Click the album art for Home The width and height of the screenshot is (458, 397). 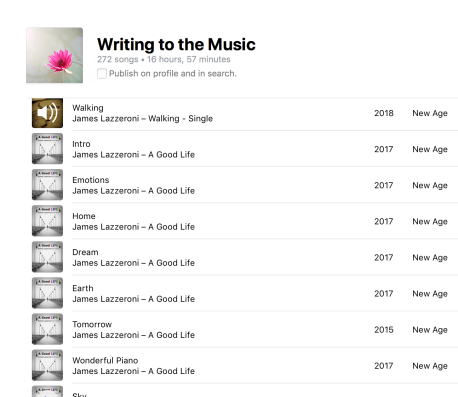click(47, 221)
